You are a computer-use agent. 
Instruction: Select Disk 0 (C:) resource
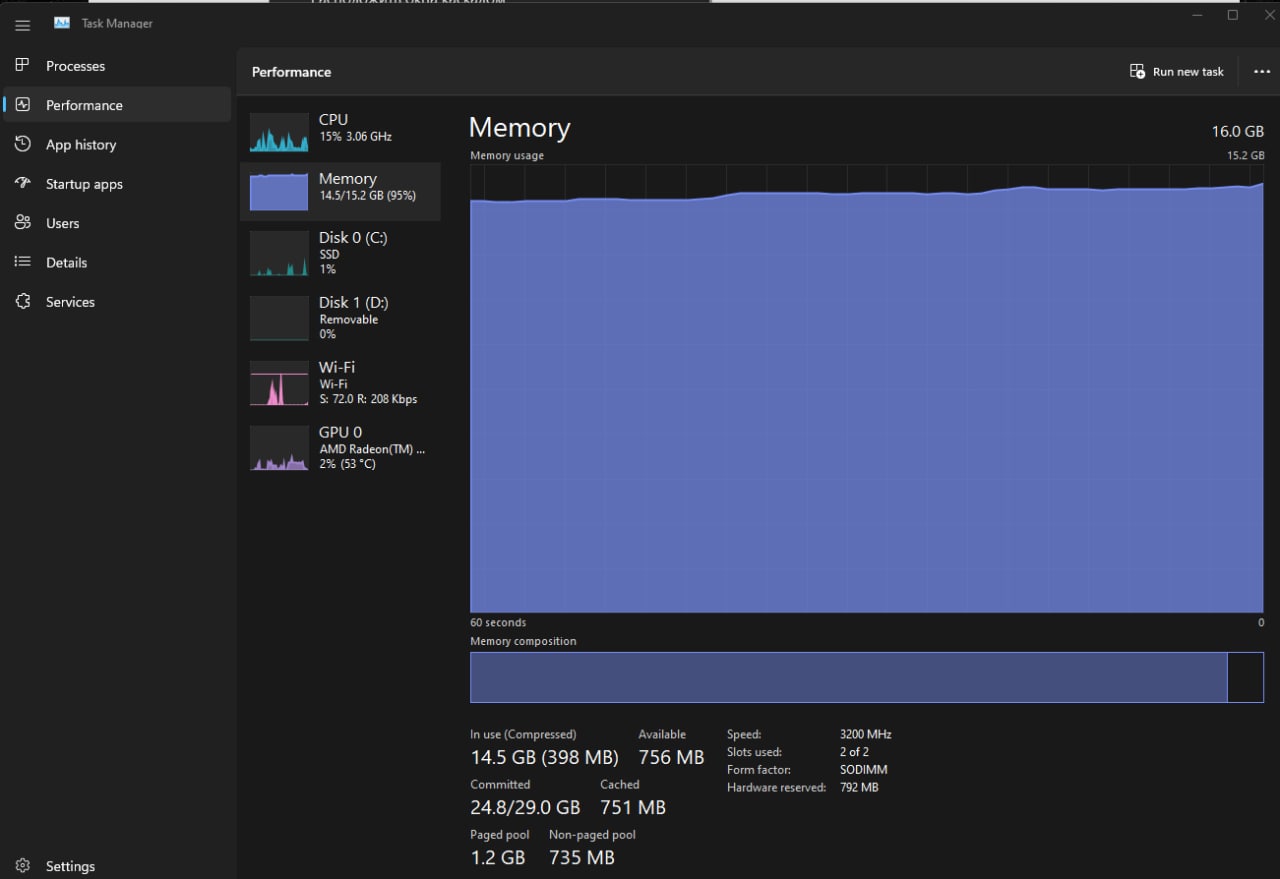(x=353, y=237)
